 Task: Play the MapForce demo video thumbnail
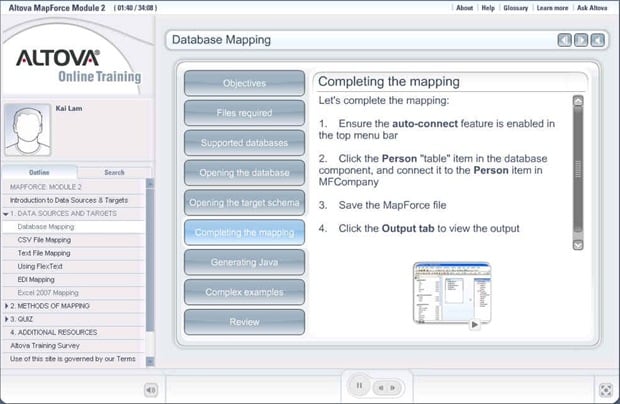452,293
